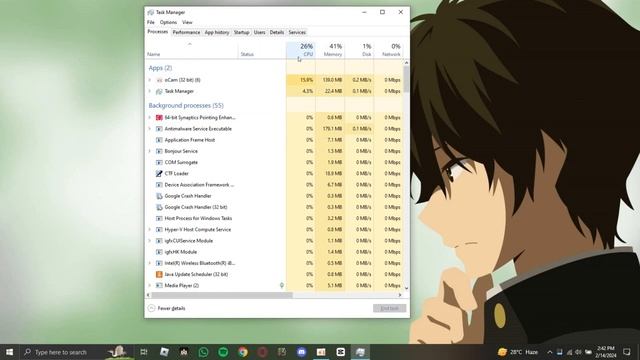
Task: Click the first Google Crash Handler icon
Action: click(x=159, y=196)
